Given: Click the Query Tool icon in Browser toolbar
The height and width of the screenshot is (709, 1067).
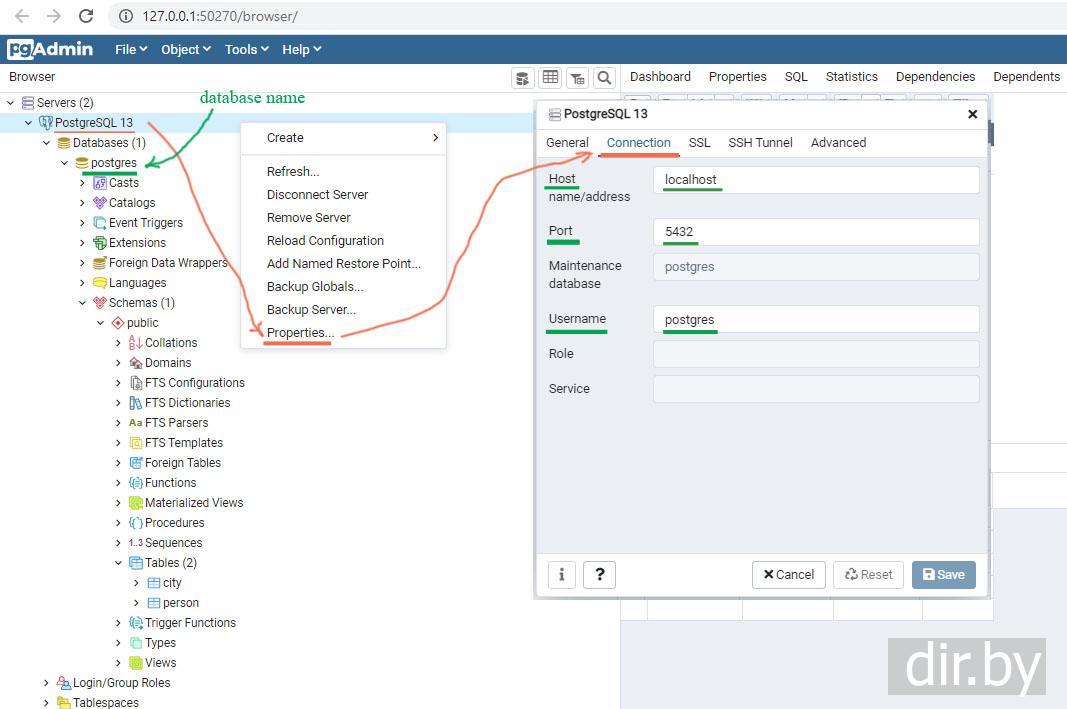Looking at the screenshot, I should click(x=522, y=78).
